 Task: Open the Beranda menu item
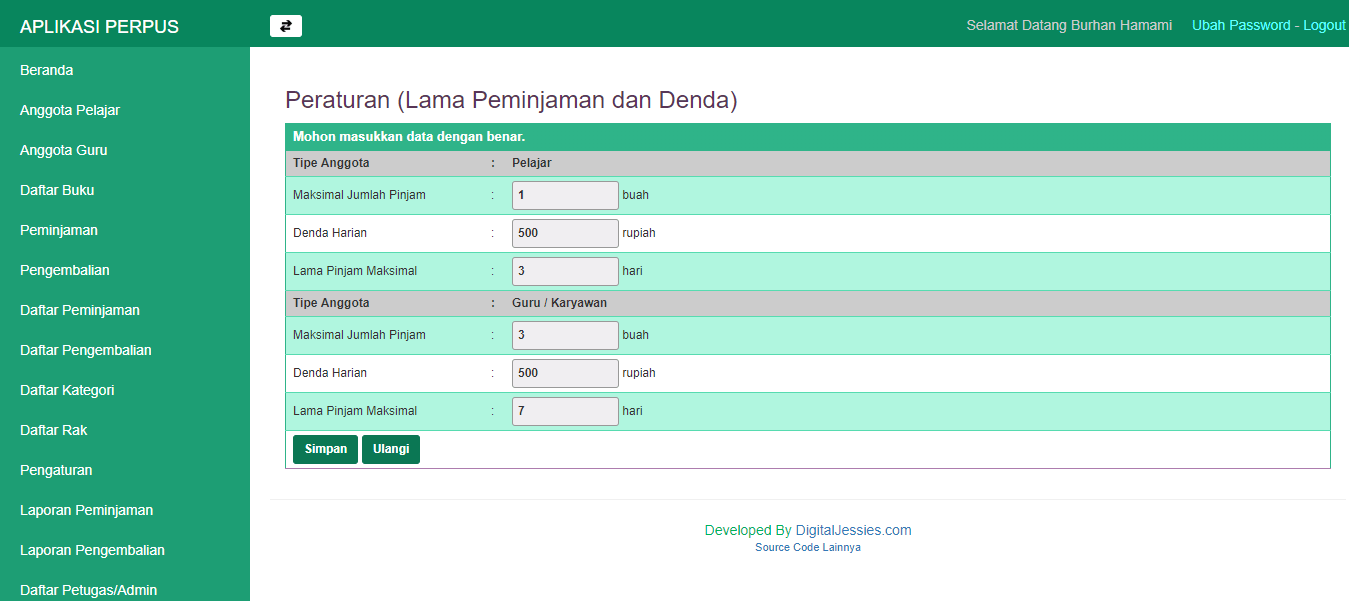(x=47, y=70)
